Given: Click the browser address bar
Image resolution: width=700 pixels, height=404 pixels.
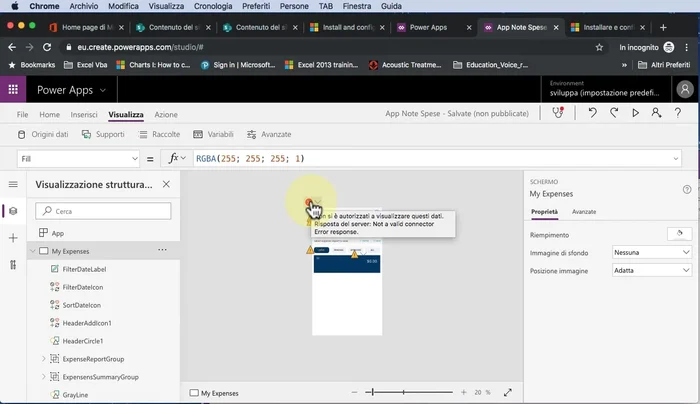Looking at the screenshot, I should (328, 47).
